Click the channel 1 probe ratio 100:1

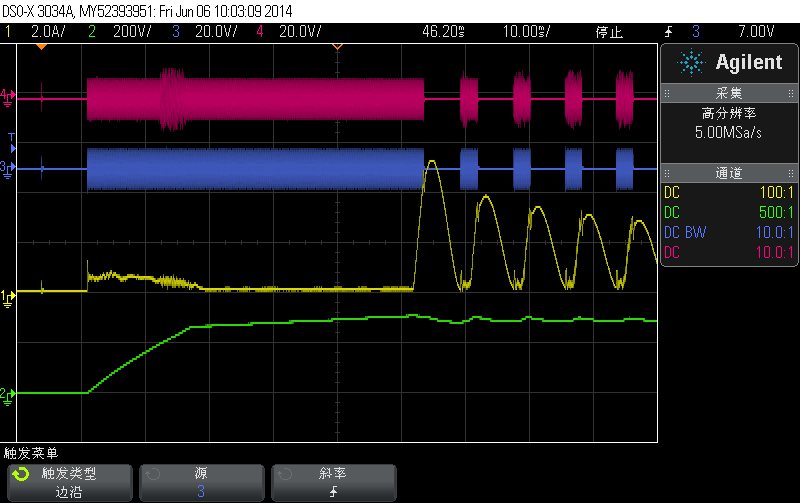777,192
